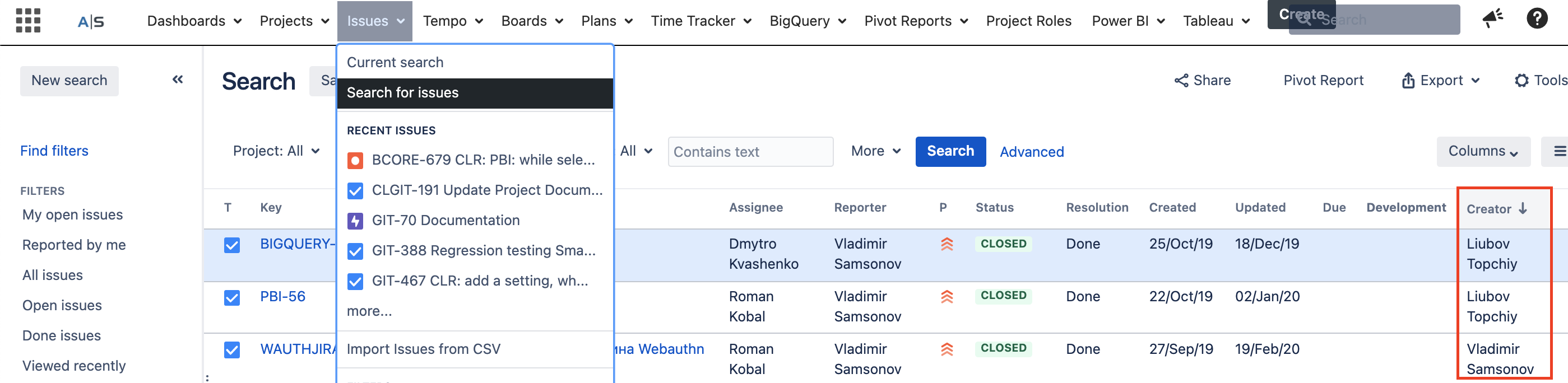The height and width of the screenshot is (383, 1568).
Task: Open the Columns dropdown
Action: tap(1483, 151)
